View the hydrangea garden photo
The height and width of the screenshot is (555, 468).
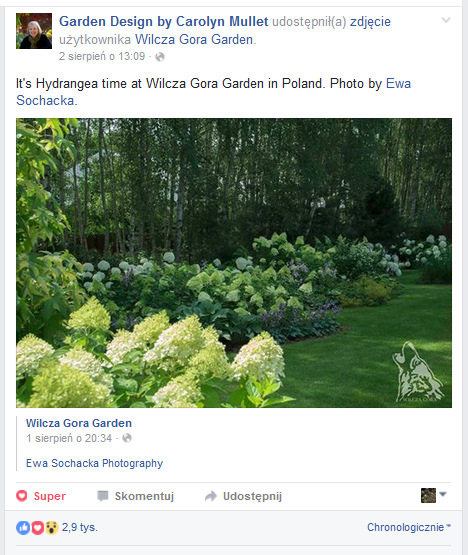point(234,263)
